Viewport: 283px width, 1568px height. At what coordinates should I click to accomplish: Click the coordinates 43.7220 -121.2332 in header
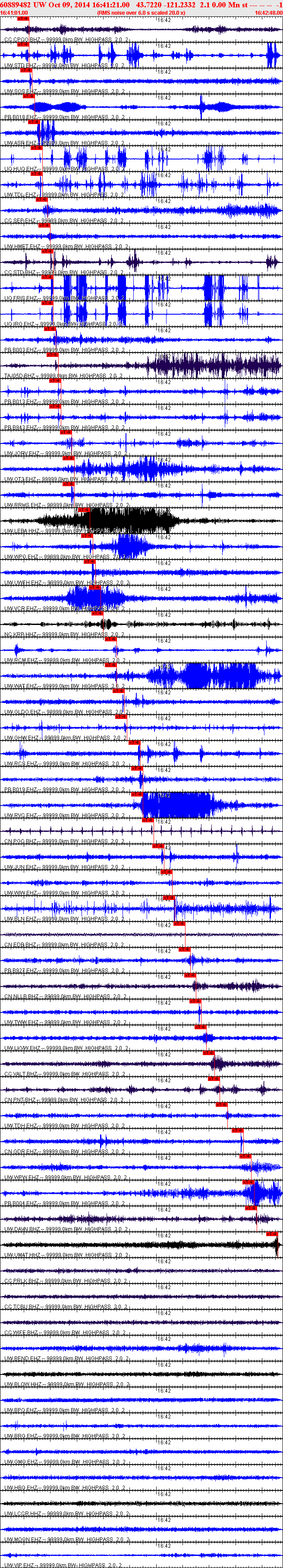click(x=166, y=4)
